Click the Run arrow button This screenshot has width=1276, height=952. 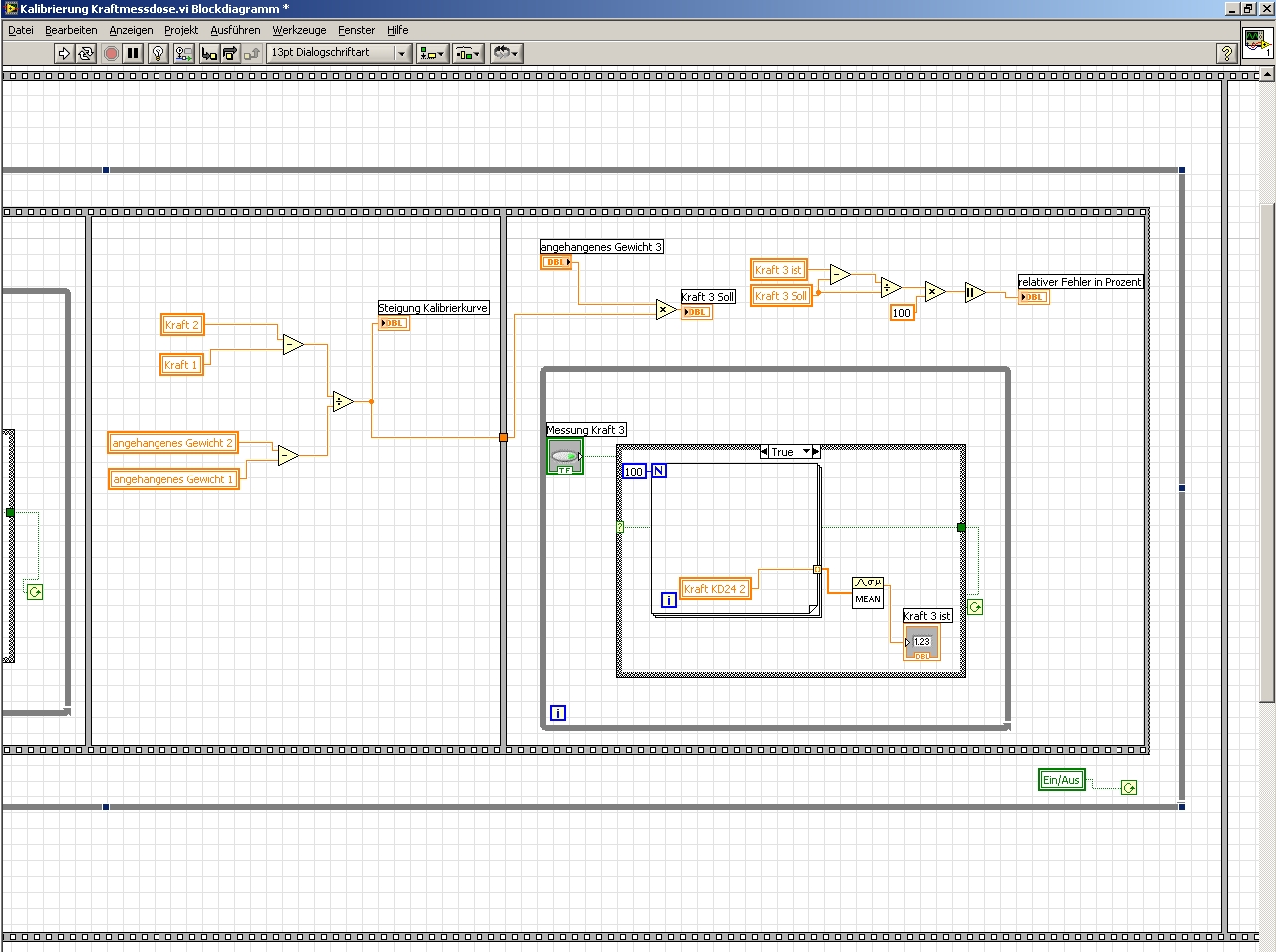64,53
